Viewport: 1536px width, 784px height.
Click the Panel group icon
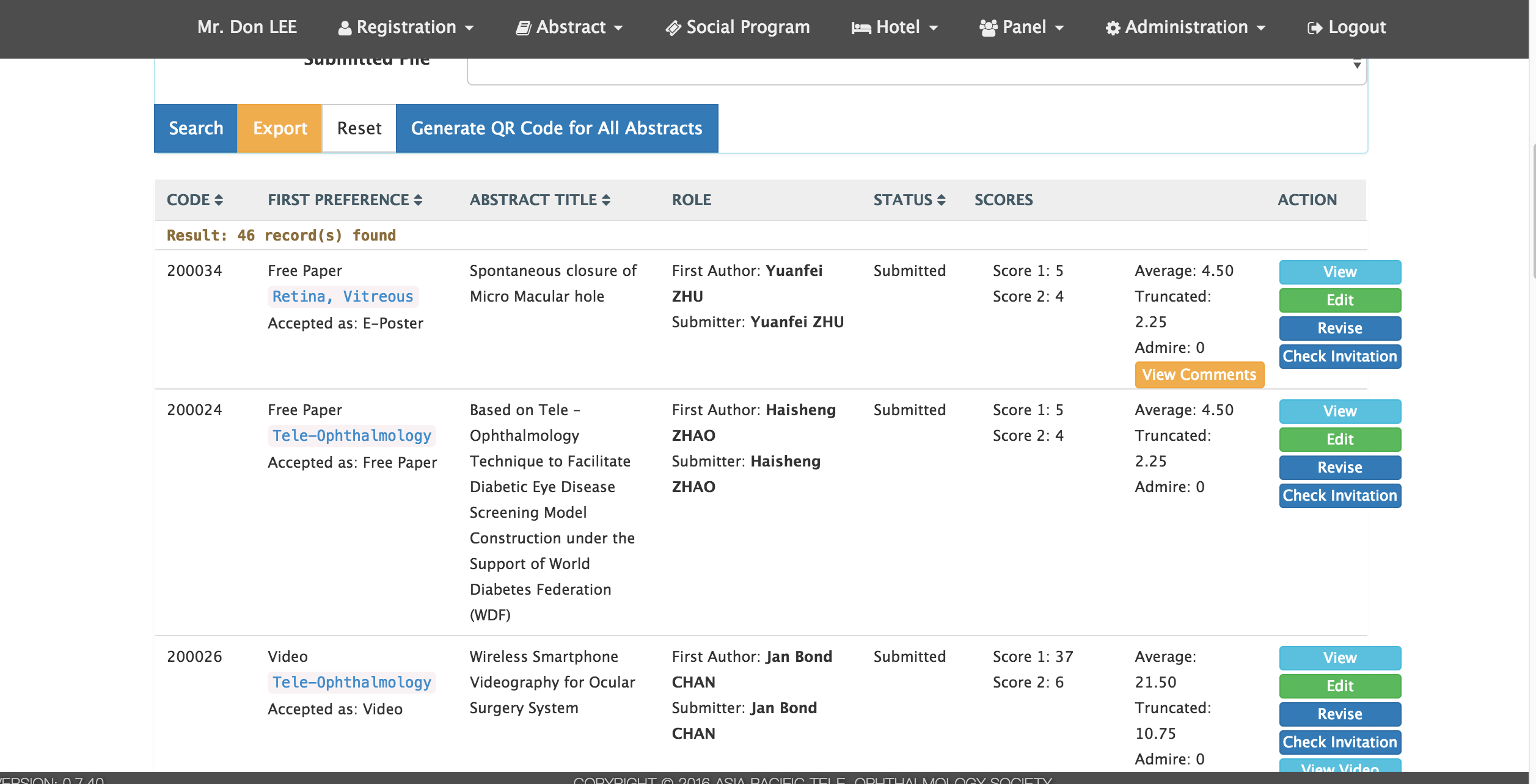988,28
